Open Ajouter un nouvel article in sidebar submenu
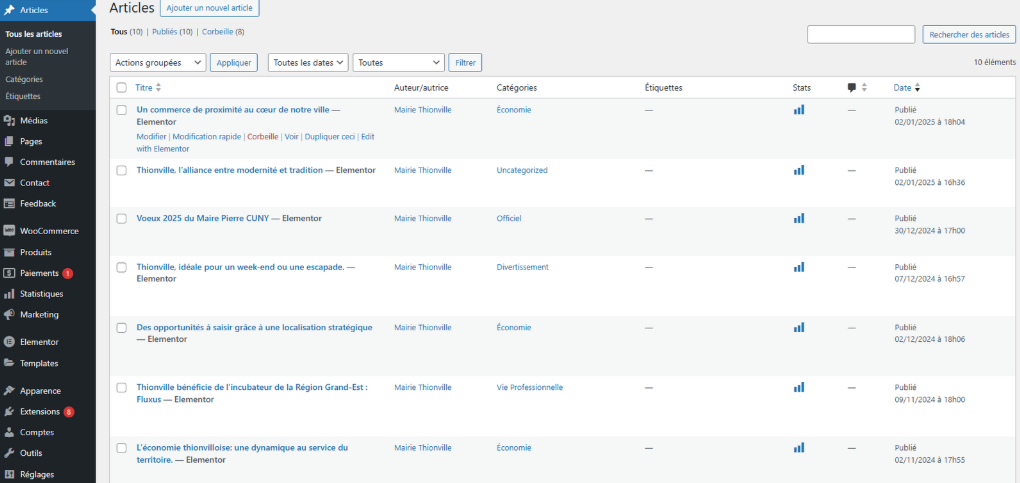The width and height of the screenshot is (1020, 483). pyautogui.click(x=36, y=57)
